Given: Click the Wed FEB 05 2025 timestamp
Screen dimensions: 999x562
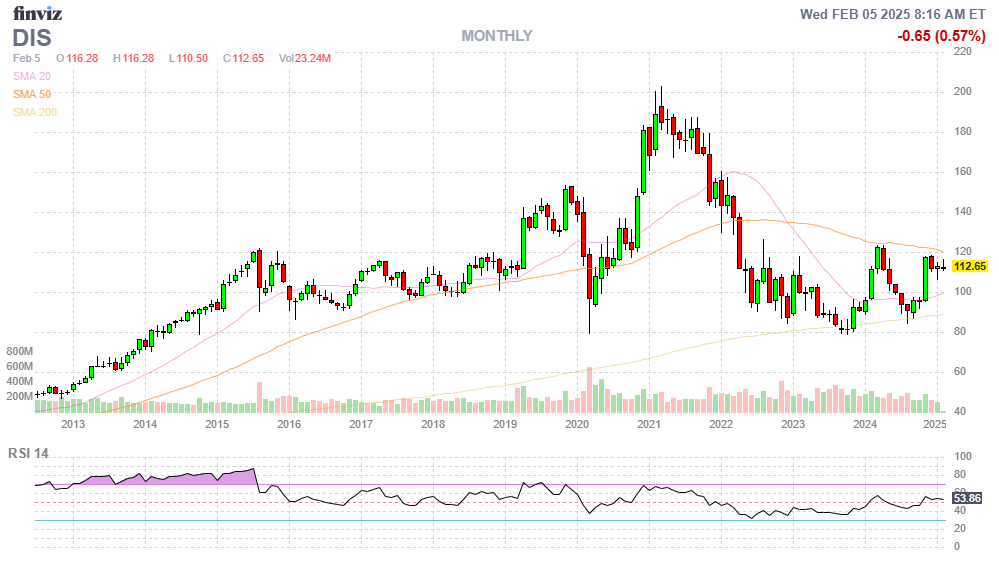Looking at the screenshot, I should tap(892, 14).
